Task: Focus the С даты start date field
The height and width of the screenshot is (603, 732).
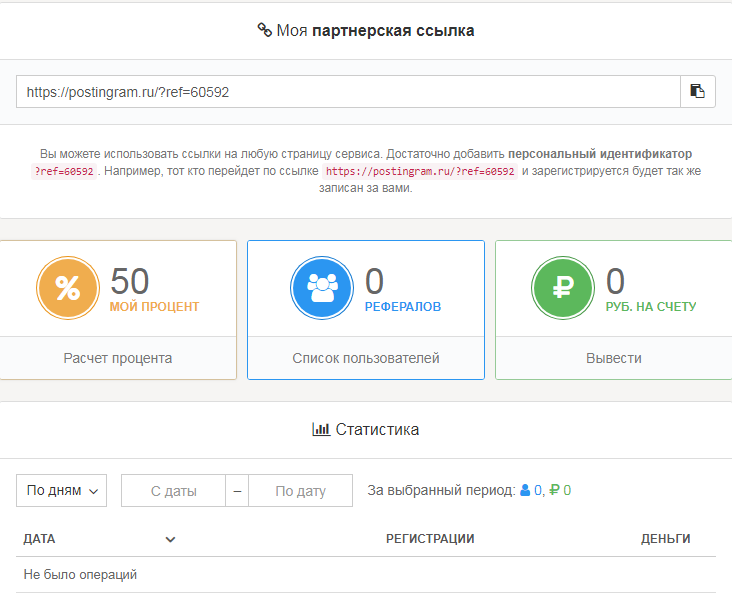Action: pos(174,491)
